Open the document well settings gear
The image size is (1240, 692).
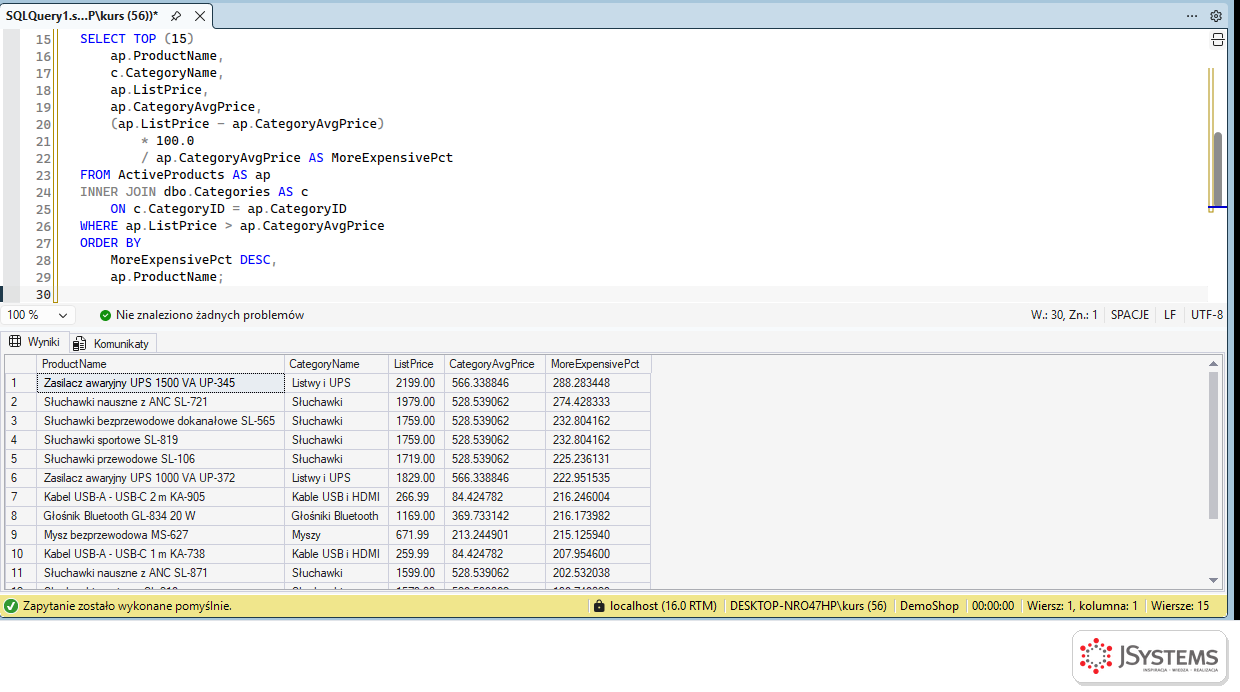click(x=1216, y=16)
